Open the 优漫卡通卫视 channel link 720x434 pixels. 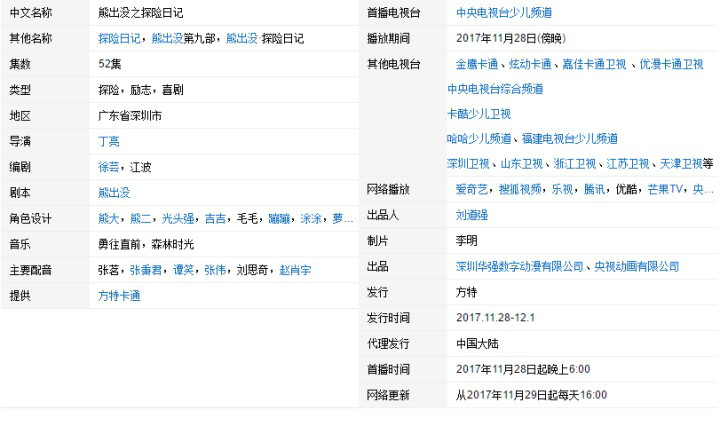[671, 64]
